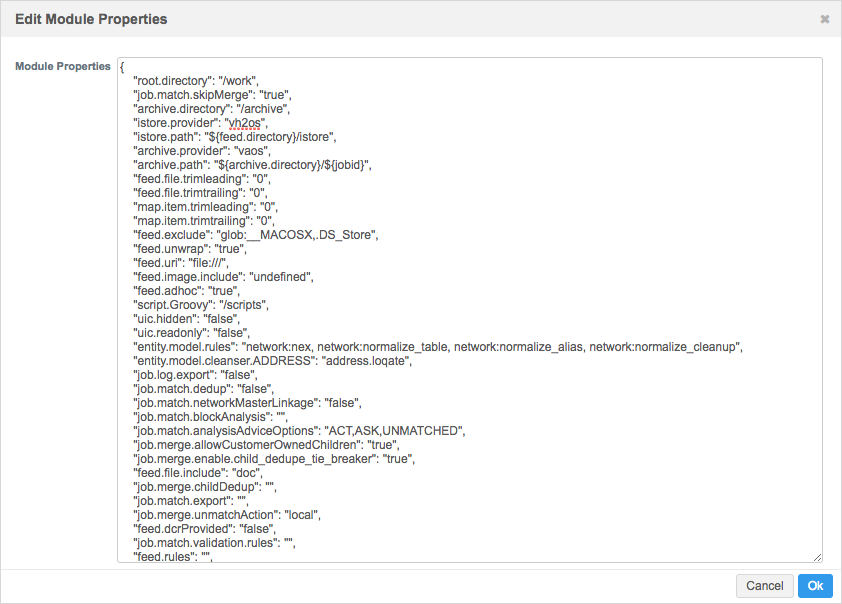842x604 pixels.
Task: Click the textarea resize handle corner
Action: click(x=817, y=557)
